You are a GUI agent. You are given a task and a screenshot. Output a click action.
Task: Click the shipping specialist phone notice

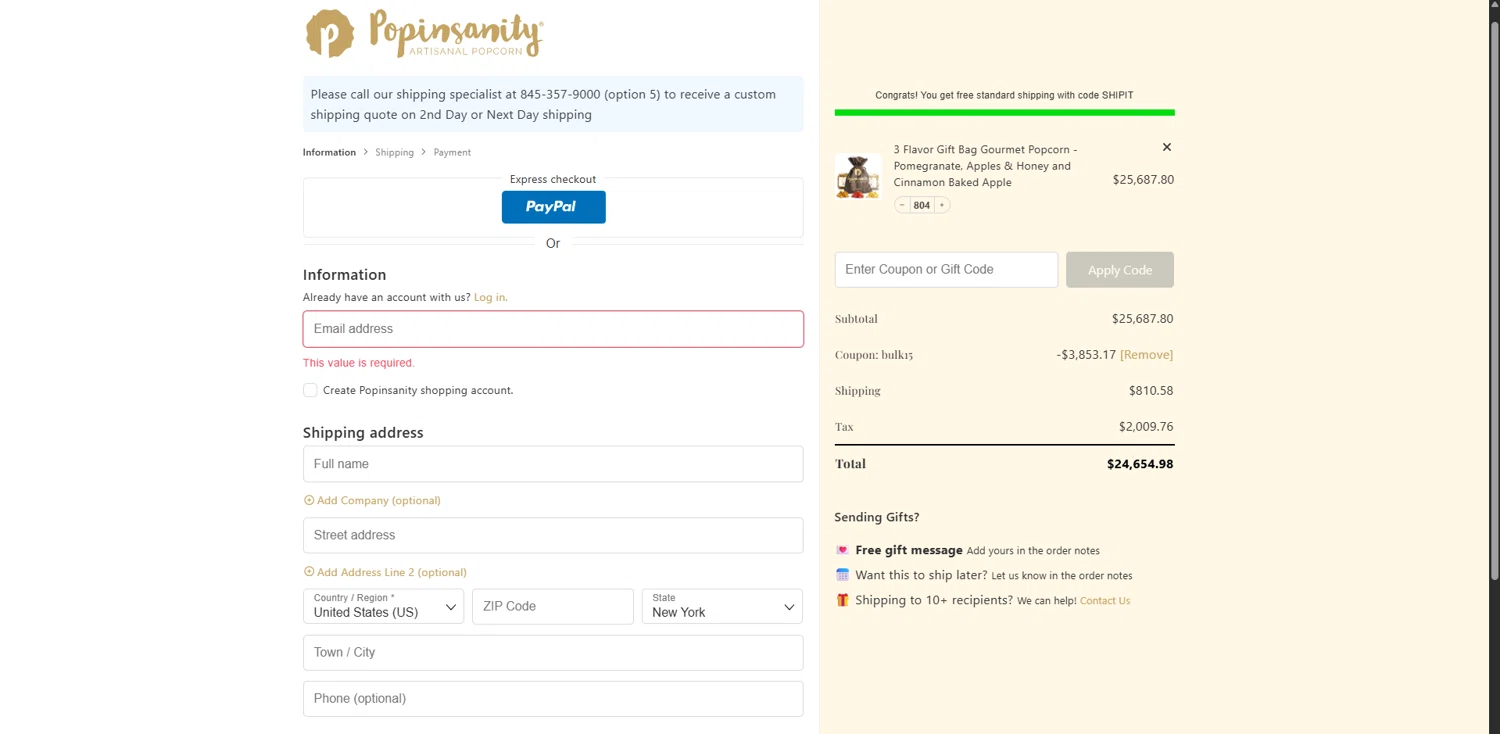click(553, 104)
